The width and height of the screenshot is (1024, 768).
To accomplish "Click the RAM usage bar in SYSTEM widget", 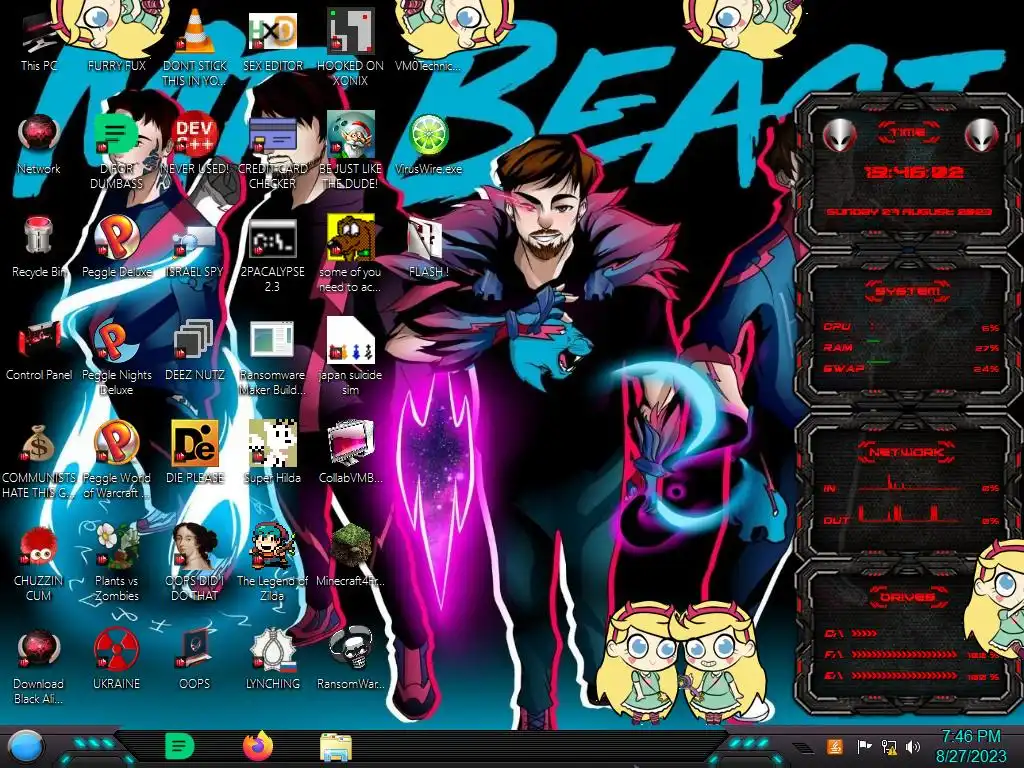I will coord(911,347).
